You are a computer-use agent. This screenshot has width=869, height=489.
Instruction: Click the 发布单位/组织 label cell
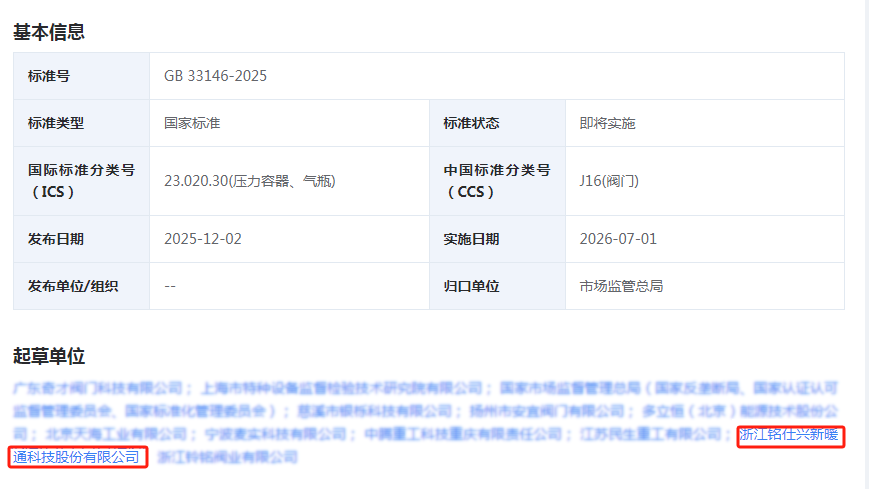click(81, 286)
